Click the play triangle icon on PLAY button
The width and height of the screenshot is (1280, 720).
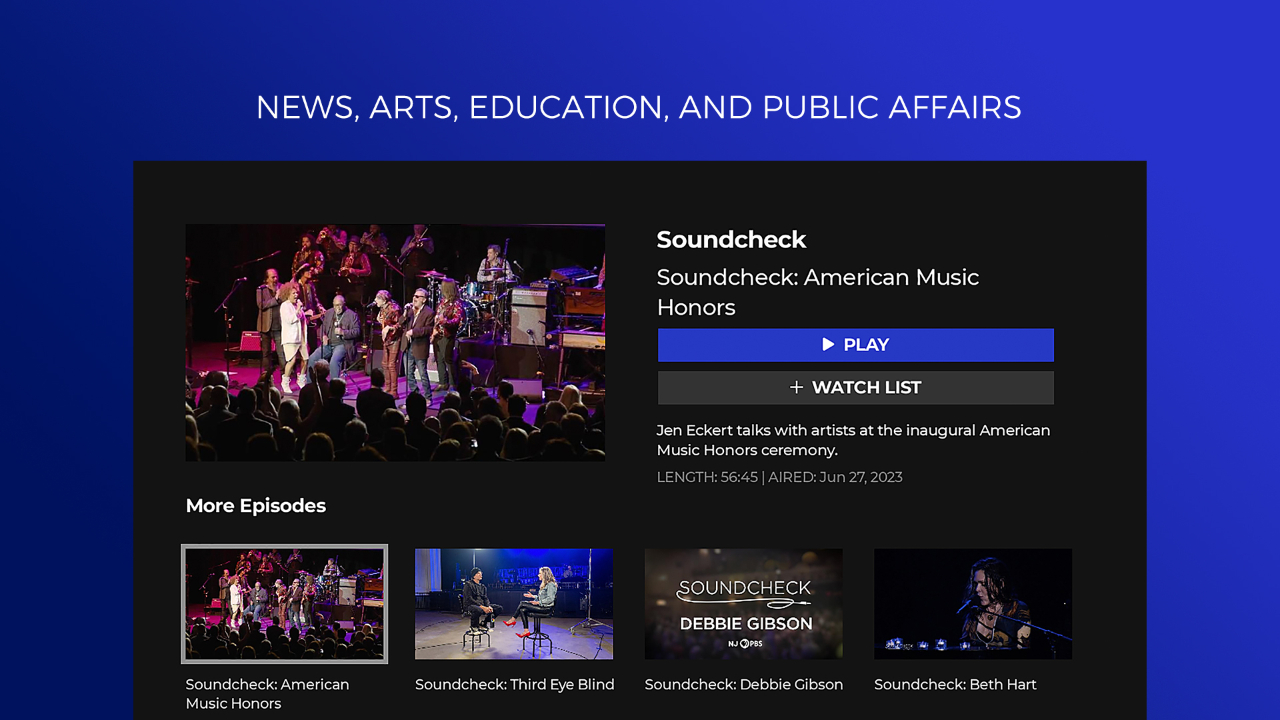827,344
